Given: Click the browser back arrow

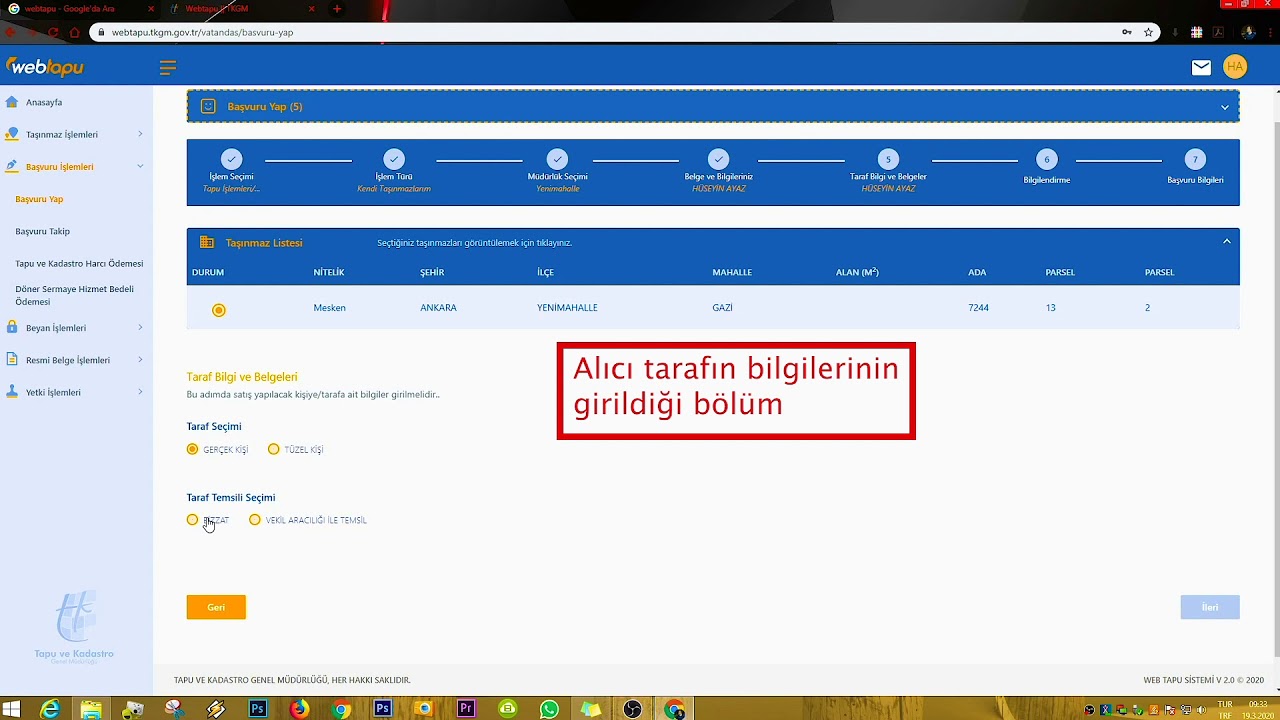Looking at the screenshot, I should pos(11,32).
